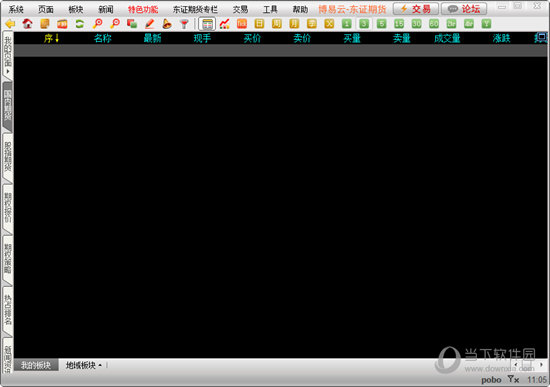Open the 帮助 menu
Viewport: 550px width, 387px height.
click(x=300, y=9)
